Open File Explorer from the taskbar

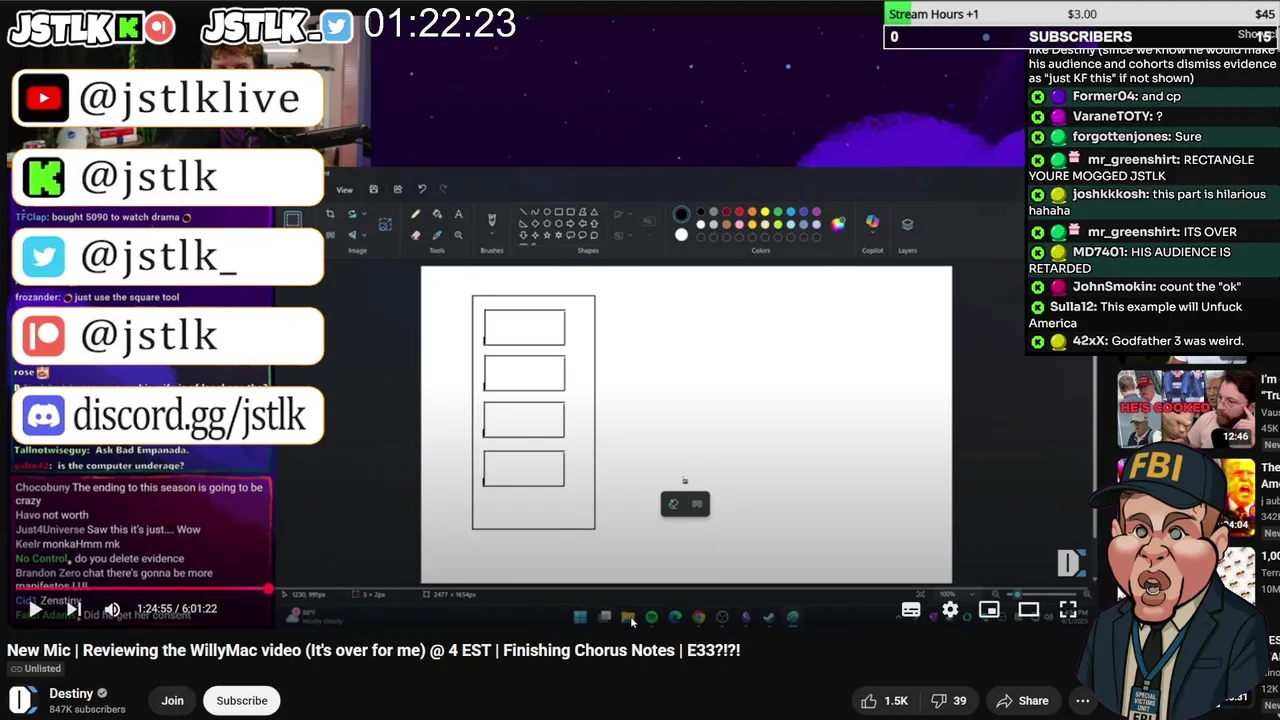click(628, 617)
